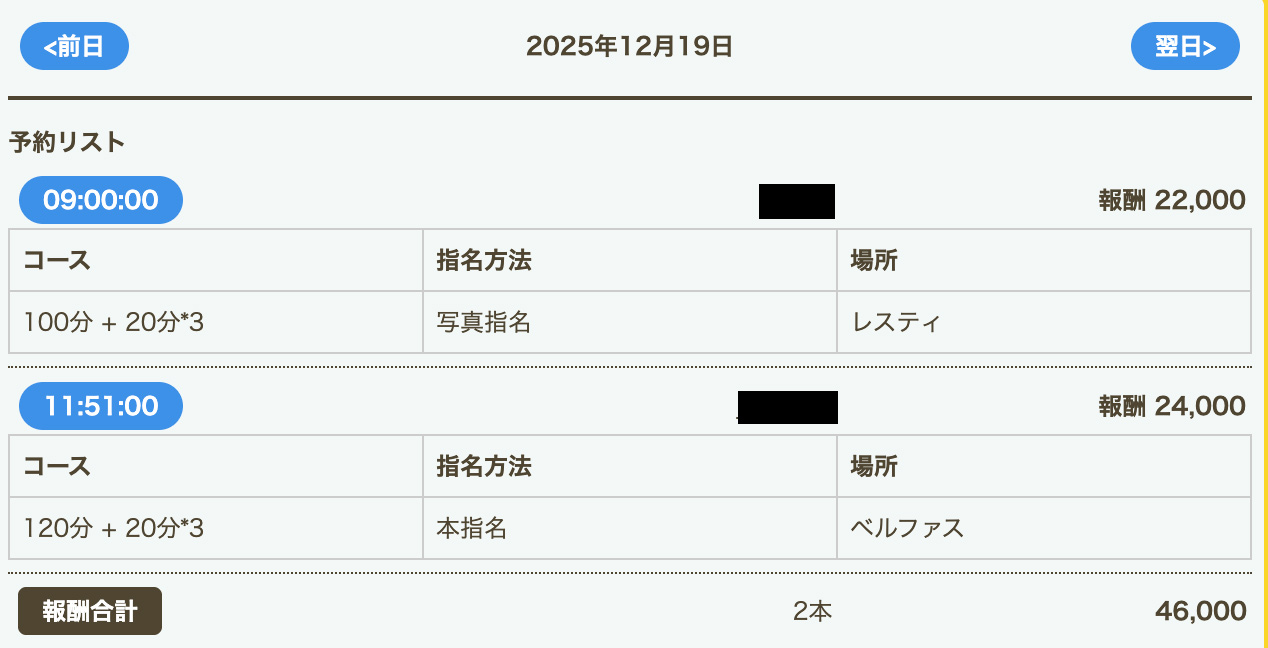
Task: Go to the next day (翌日)
Action: (1185, 46)
